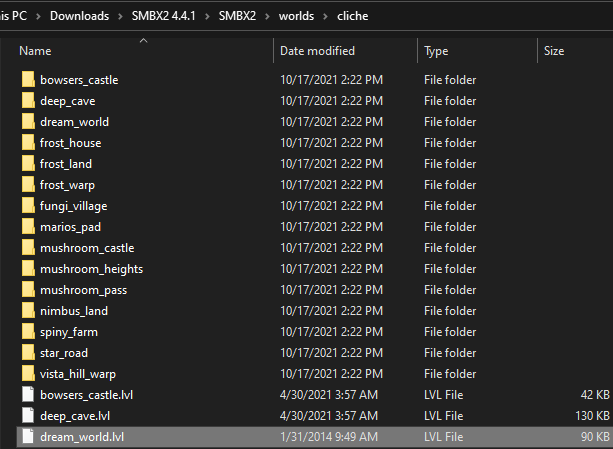Image resolution: width=613 pixels, height=449 pixels.
Task: Click the frost_warp folder icon
Action: click(28, 185)
